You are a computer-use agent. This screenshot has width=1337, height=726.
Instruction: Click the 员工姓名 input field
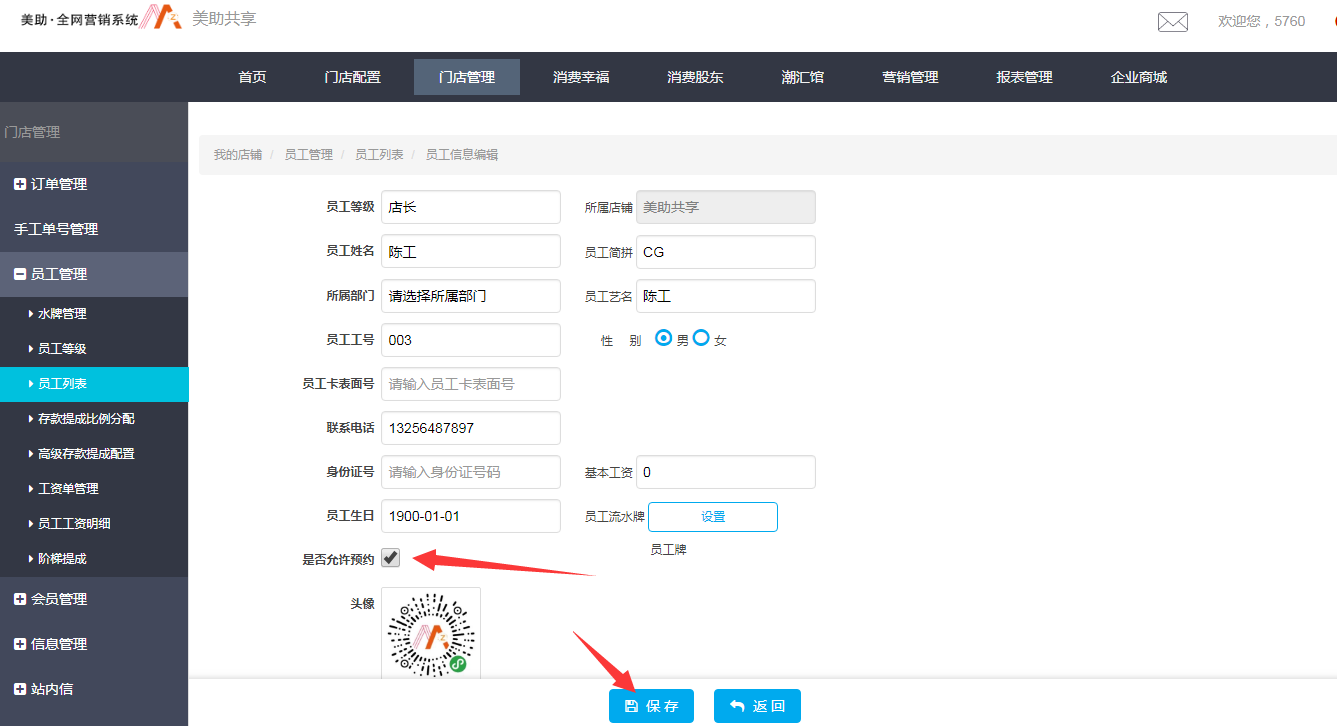(471, 252)
